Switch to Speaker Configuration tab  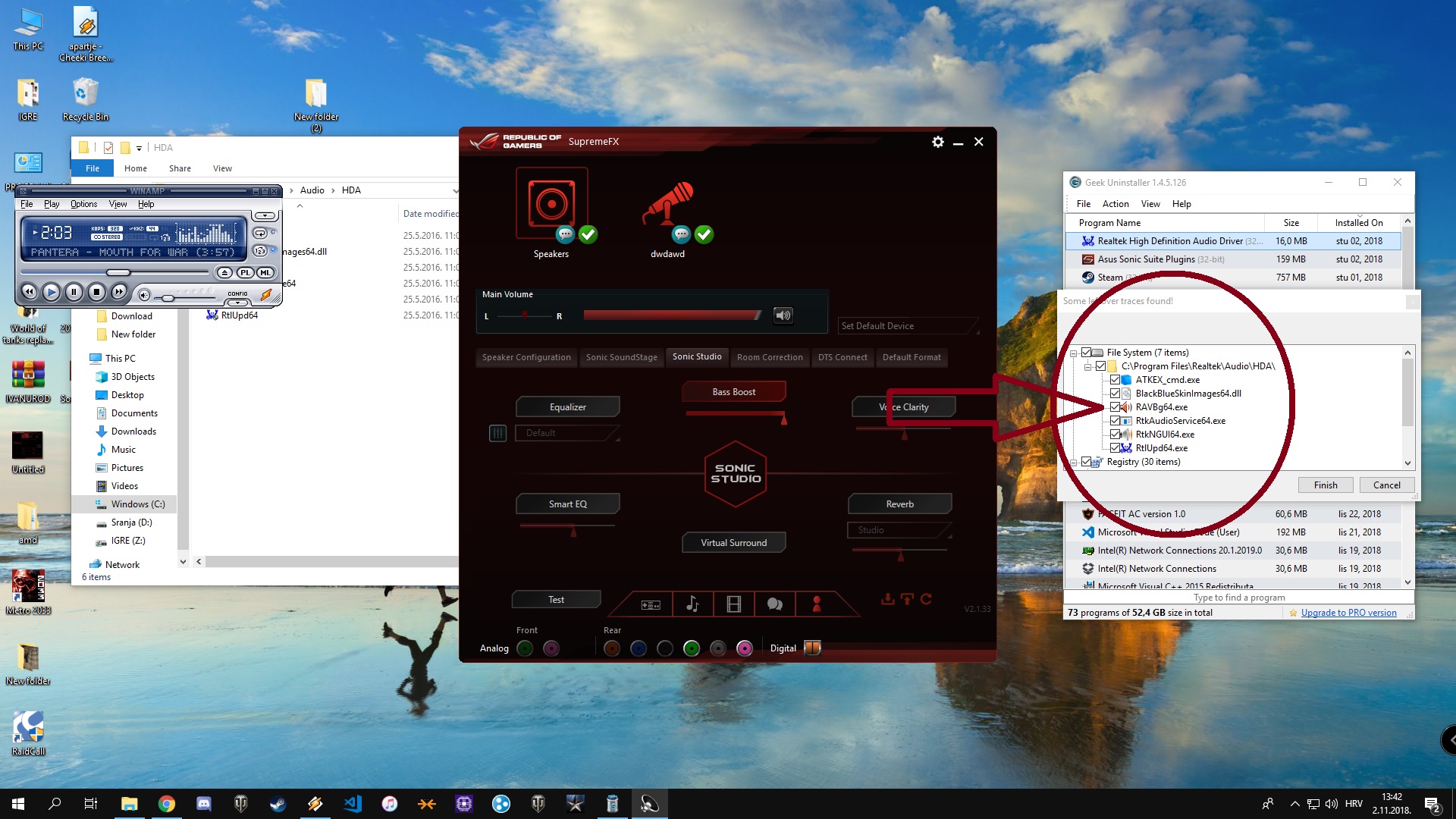click(x=526, y=357)
